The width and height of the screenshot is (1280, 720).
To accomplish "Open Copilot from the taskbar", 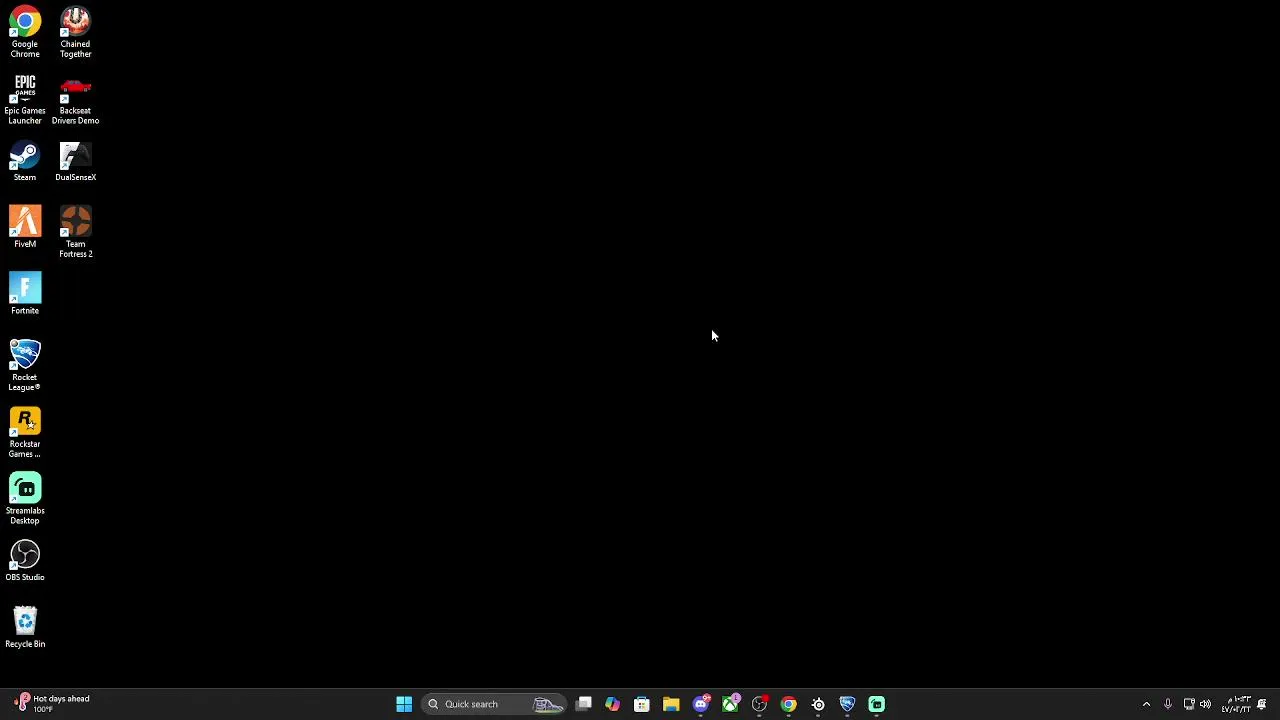I will [x=612, y=704].
